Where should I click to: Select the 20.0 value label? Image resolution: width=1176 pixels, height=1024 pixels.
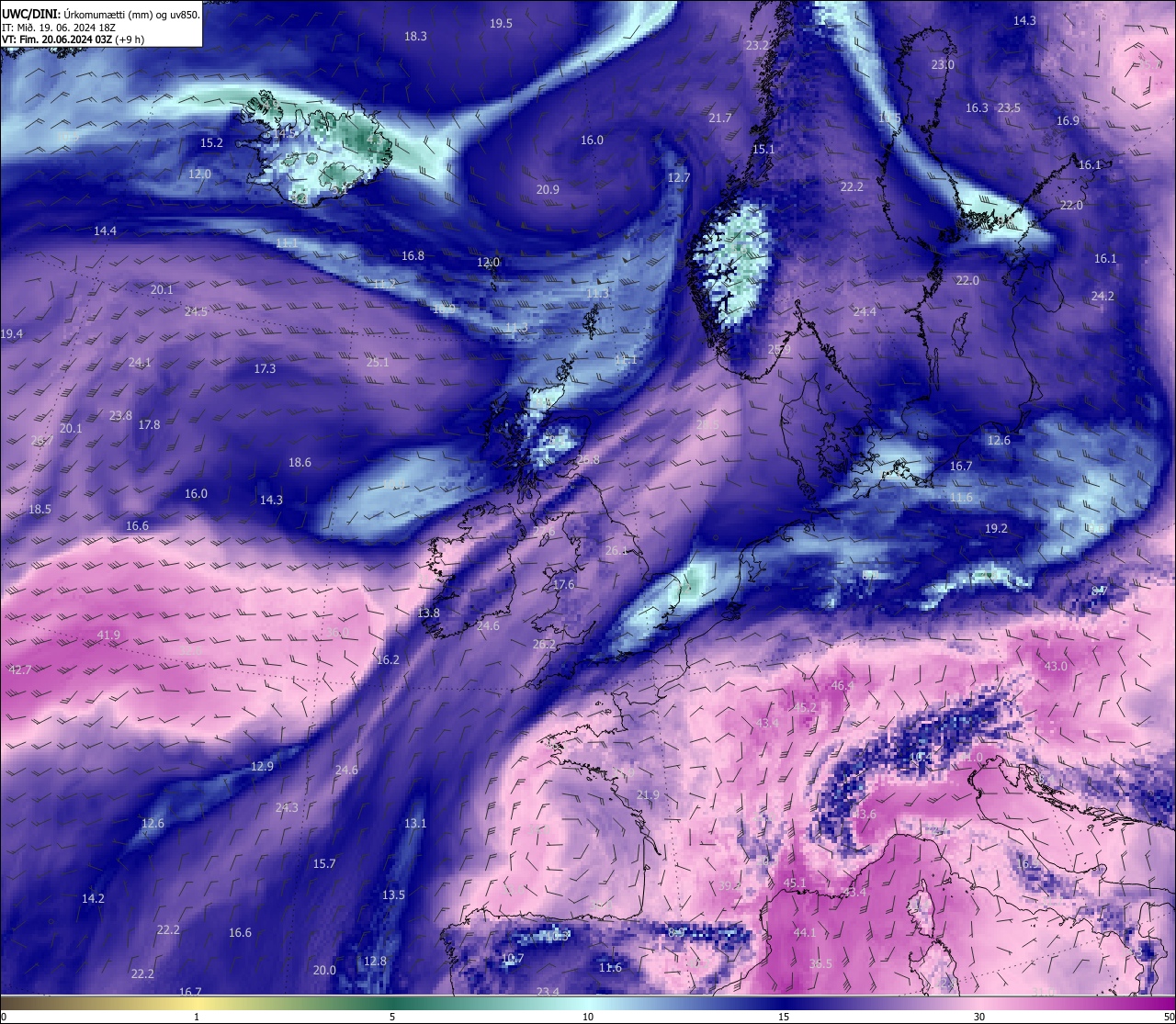(324, 971)
